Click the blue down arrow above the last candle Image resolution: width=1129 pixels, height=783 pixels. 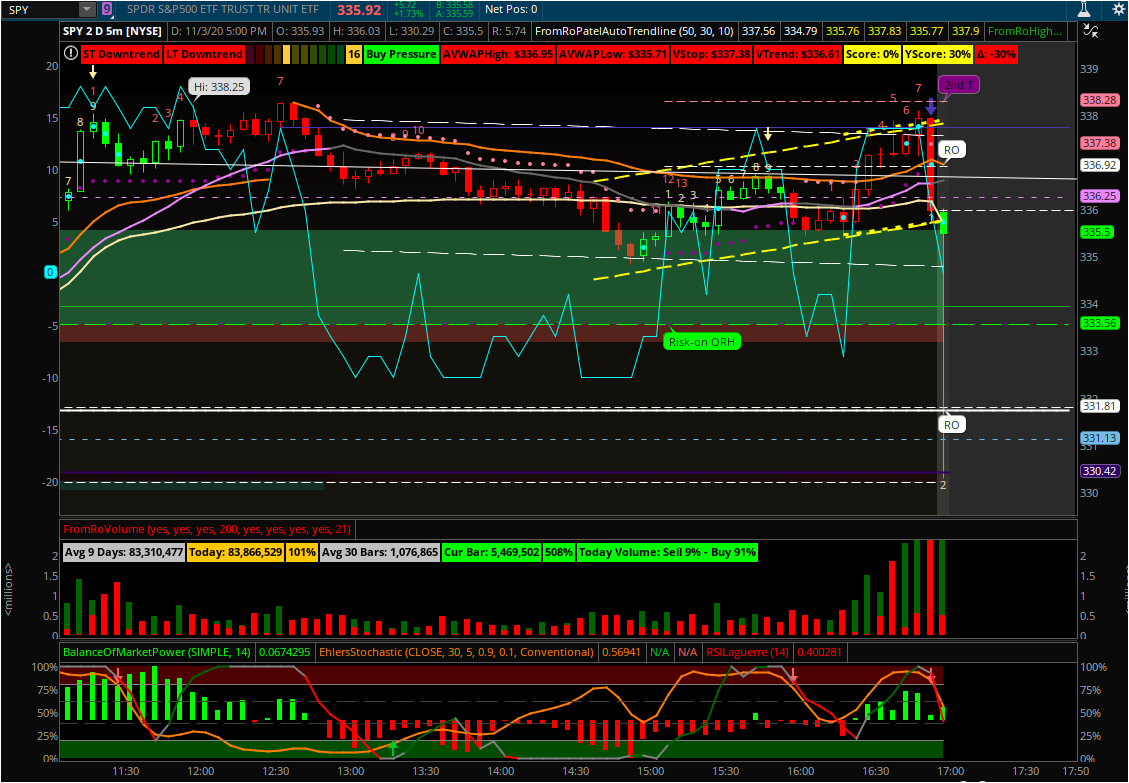click(x=931, y=107)
